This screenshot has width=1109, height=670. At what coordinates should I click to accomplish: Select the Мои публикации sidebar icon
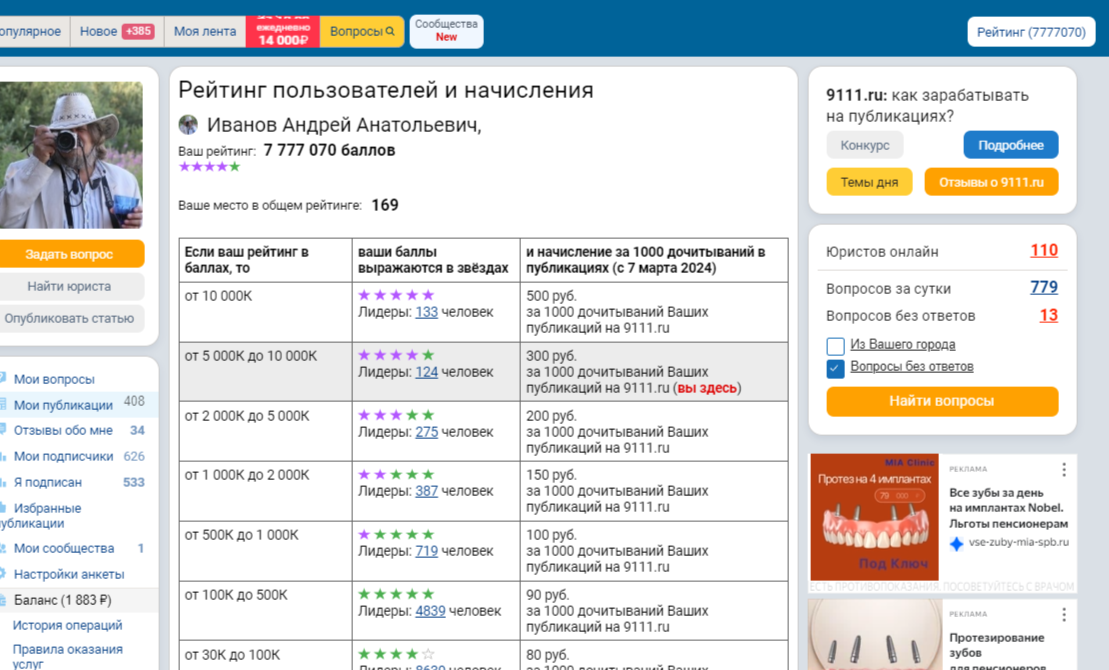point(5,404)
